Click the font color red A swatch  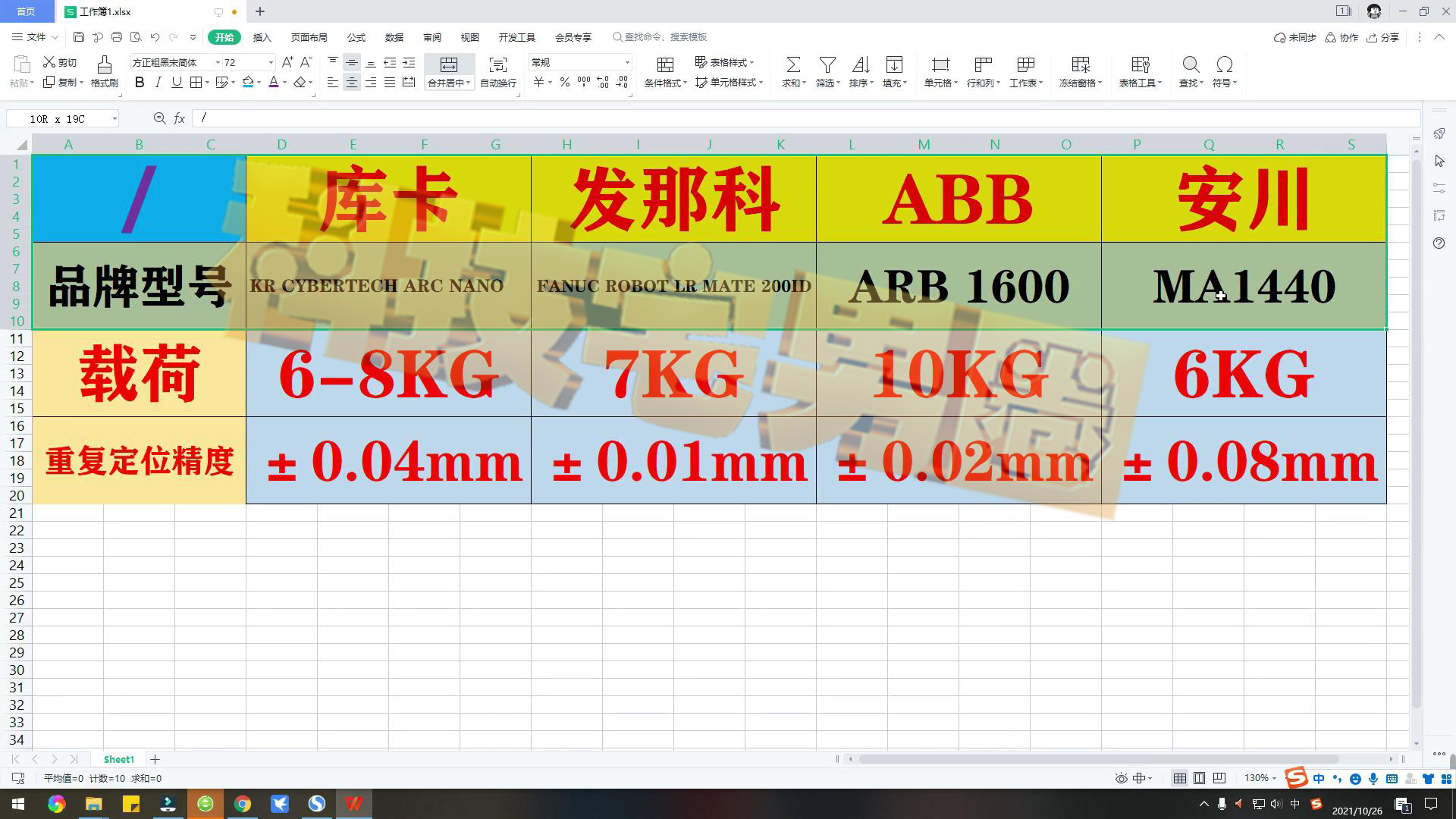click(x=274, y=83)
